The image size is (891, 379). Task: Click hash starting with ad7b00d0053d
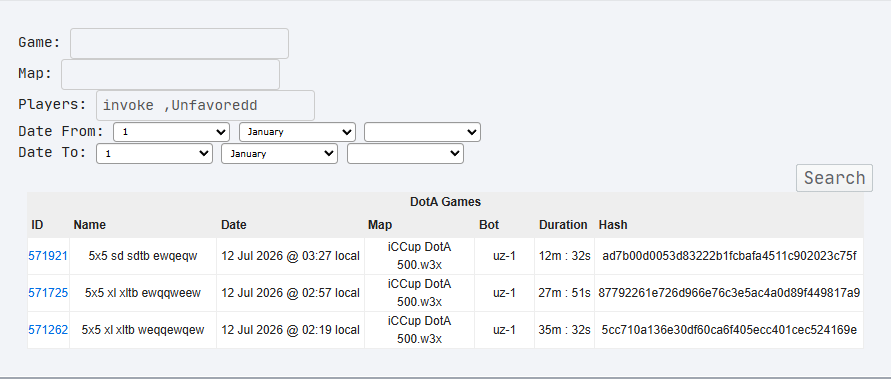[729, 256]
